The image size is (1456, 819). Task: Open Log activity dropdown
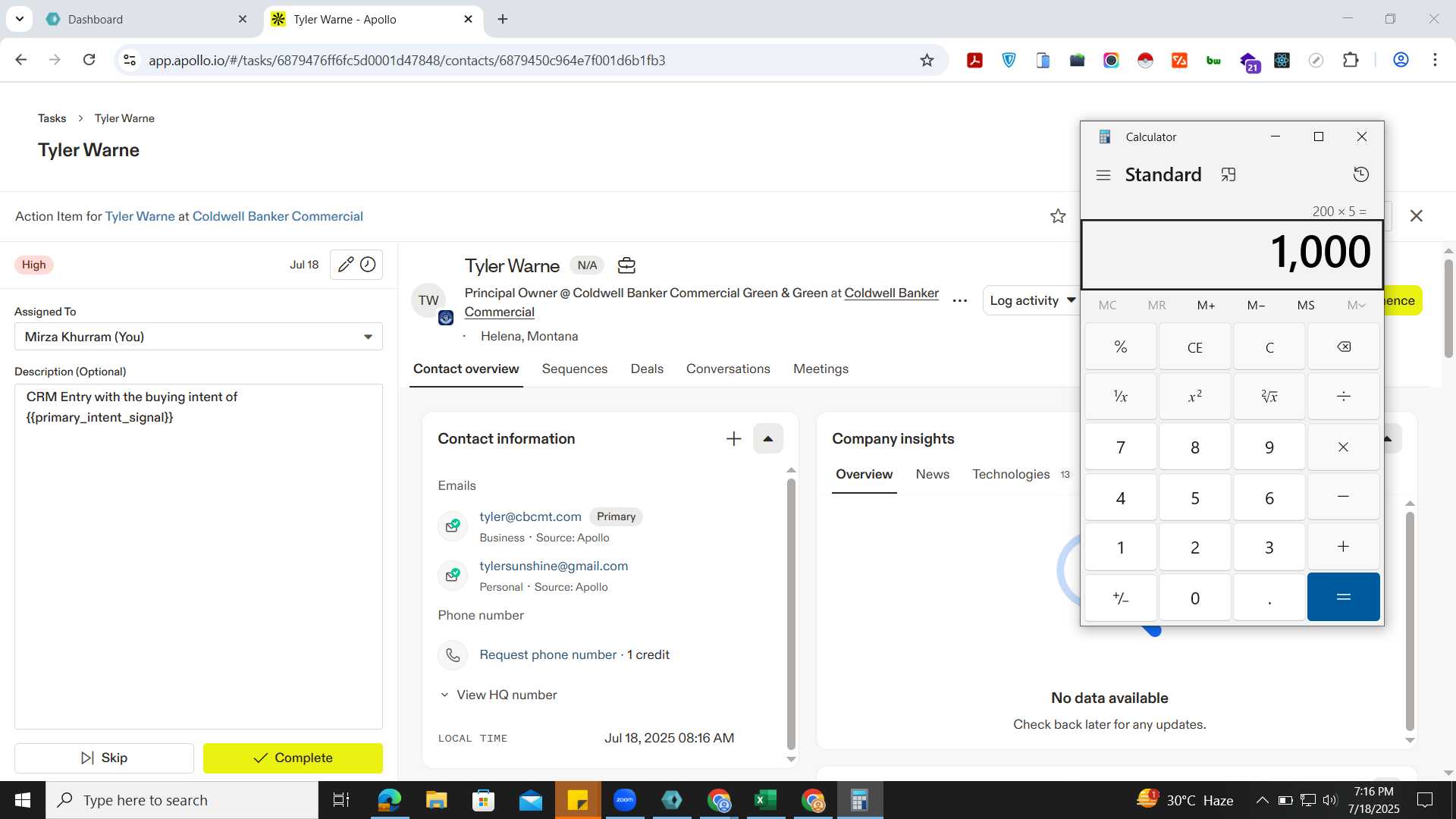[1031, 301]
